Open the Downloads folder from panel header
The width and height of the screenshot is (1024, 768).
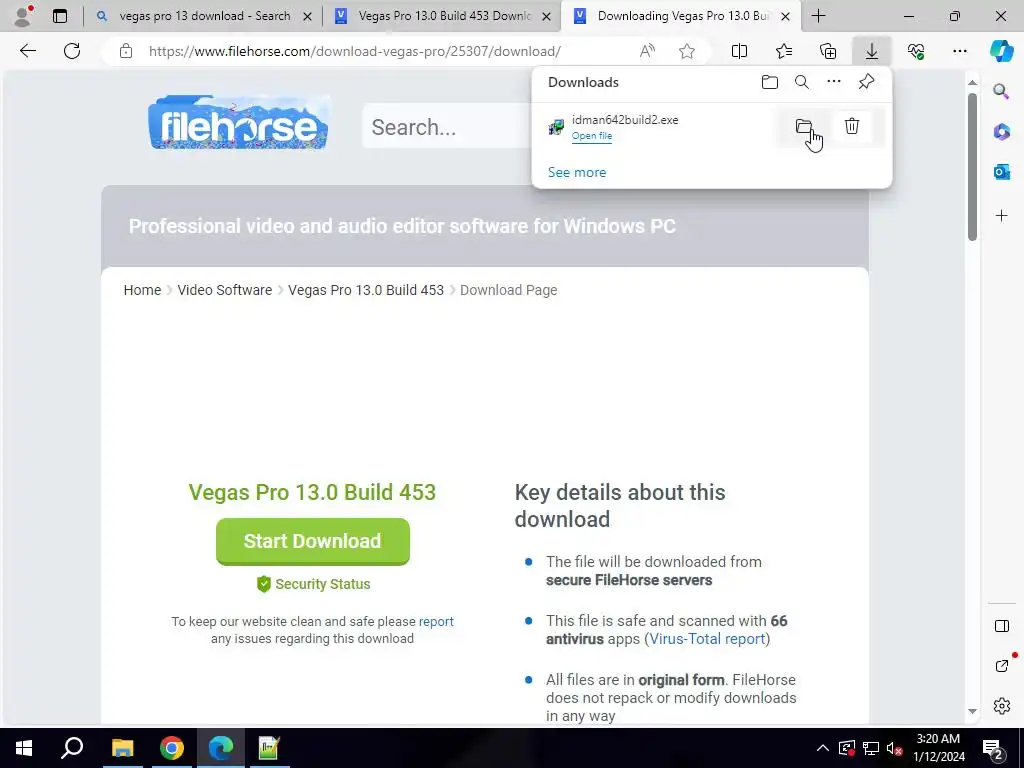[x=770, y=82]
